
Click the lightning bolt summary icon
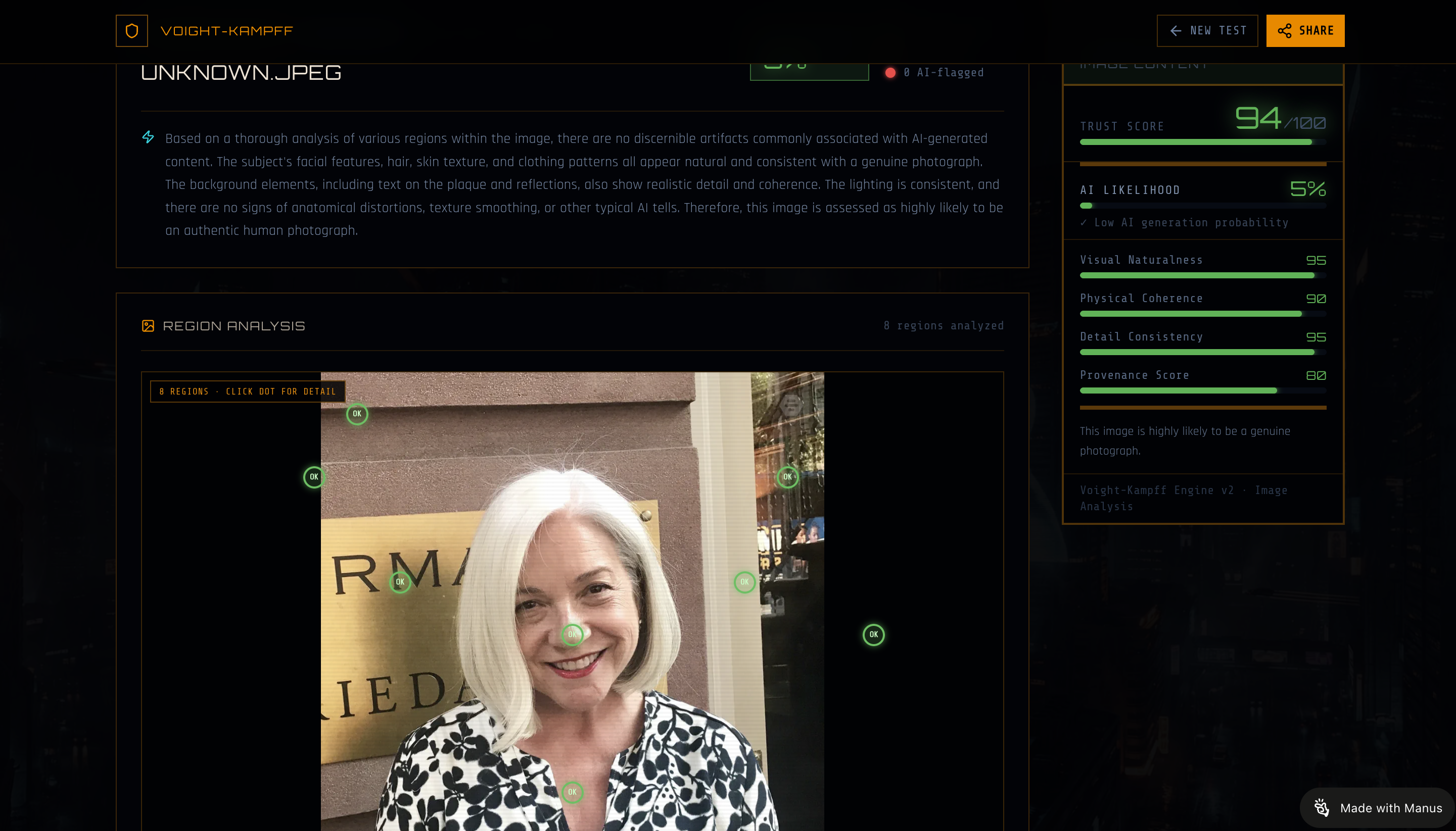click(148, 137)
